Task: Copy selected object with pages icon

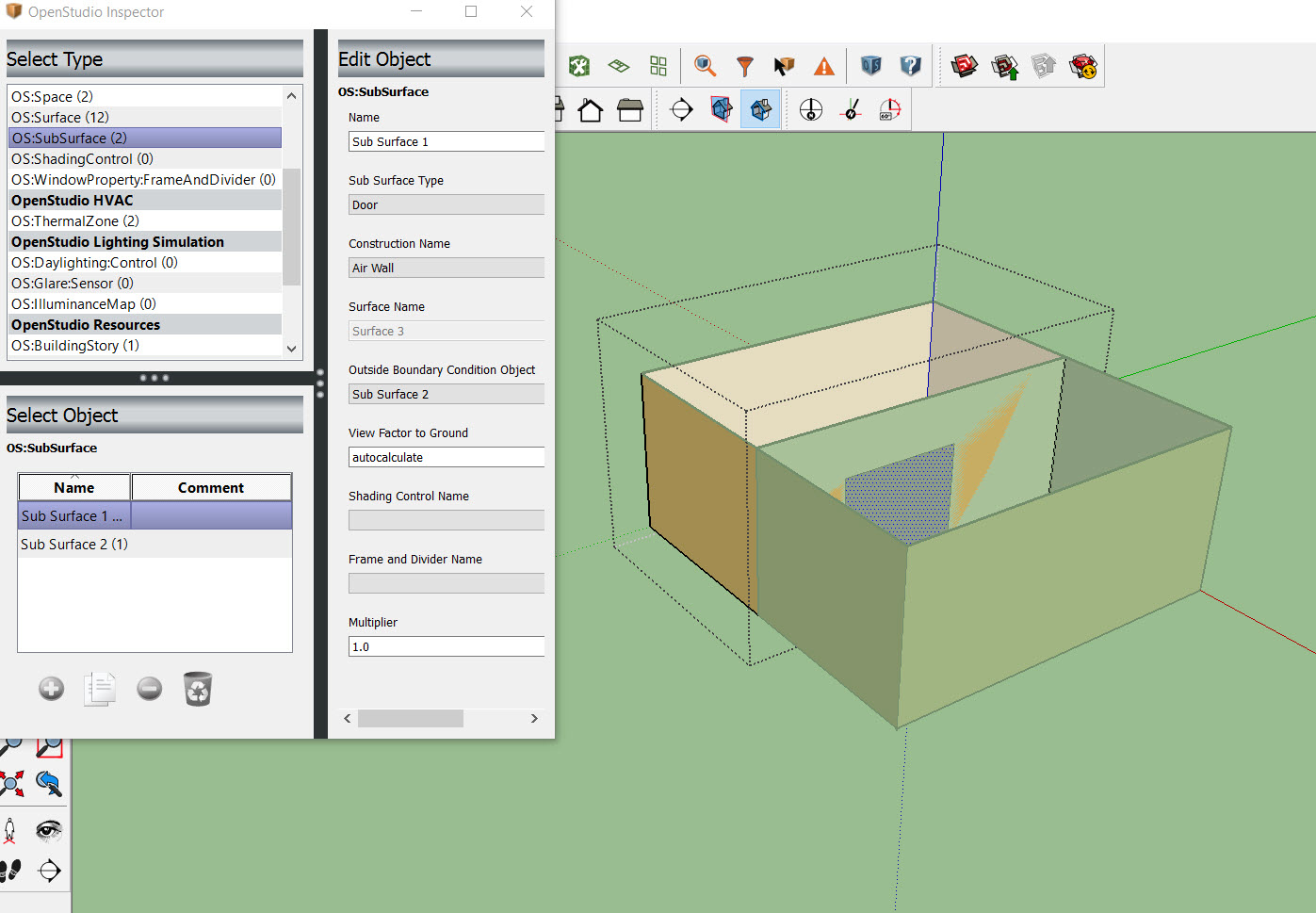Action: (x=100, y=689)
